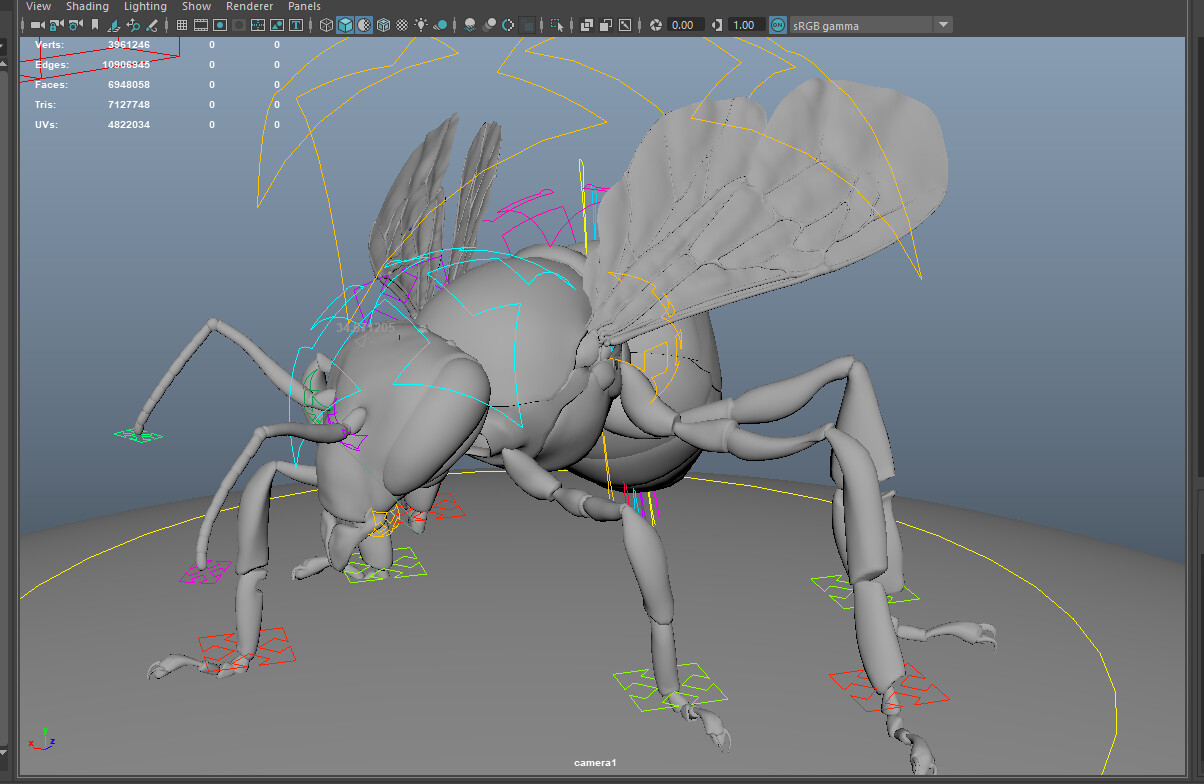
Task: Click the Screen Space Ambient Occlusion icon
Action: coord(470,25)
